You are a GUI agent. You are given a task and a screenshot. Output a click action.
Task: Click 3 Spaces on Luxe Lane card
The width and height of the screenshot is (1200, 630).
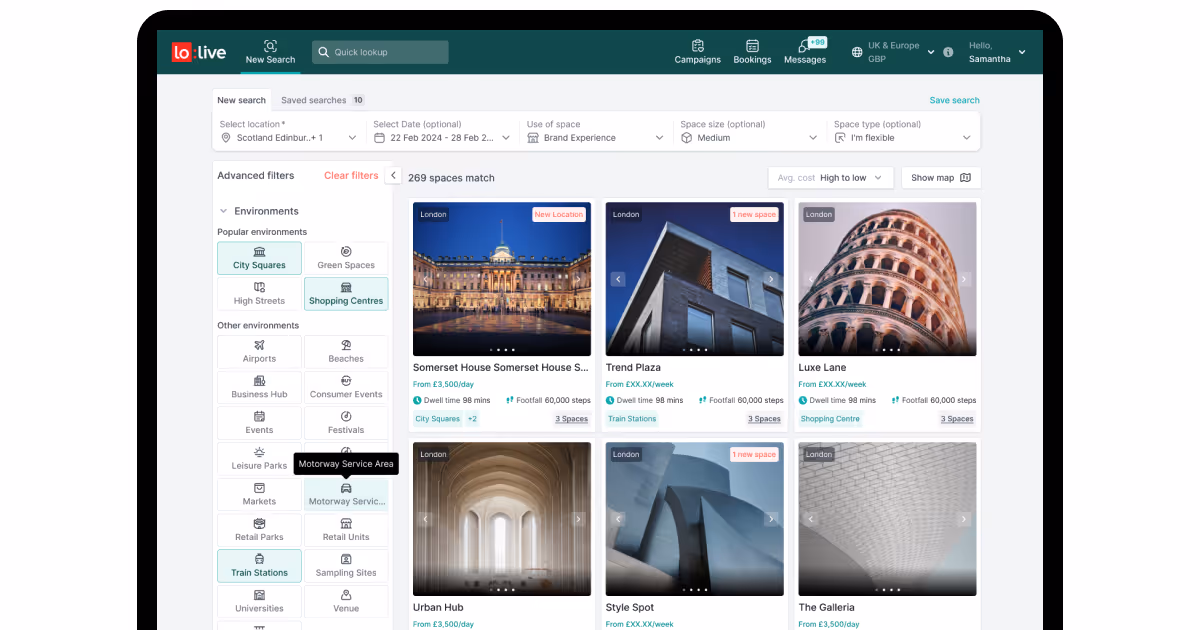pyautogui.click(x=957, y=419)
